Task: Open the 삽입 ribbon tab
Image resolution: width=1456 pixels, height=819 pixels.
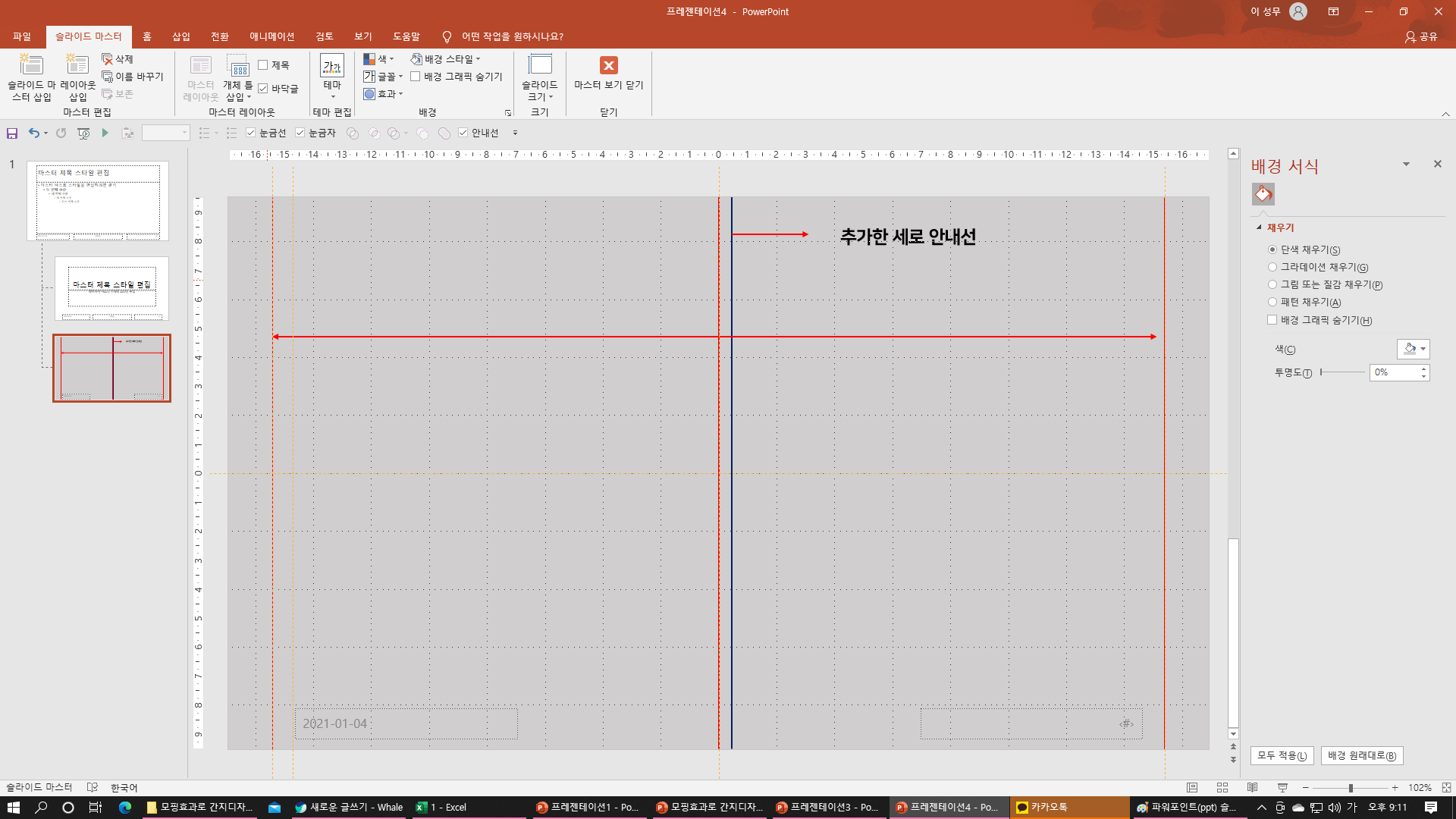Action: tap(180, 36)
